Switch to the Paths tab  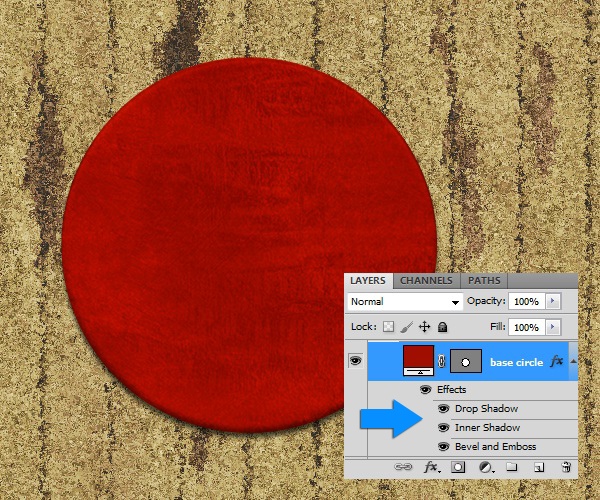tap(484, 281)
